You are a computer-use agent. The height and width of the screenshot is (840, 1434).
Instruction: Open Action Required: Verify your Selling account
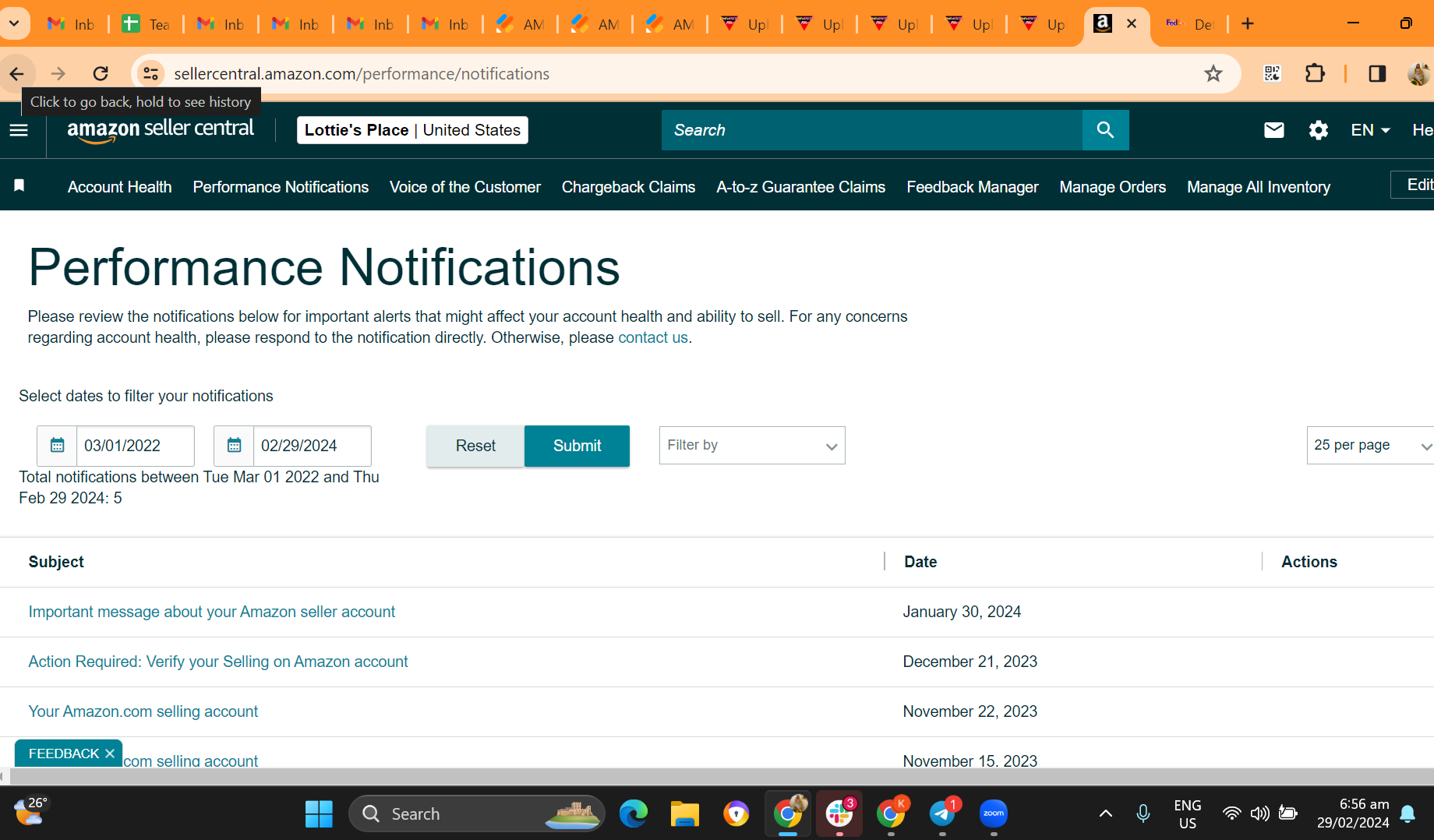point(218,662)
